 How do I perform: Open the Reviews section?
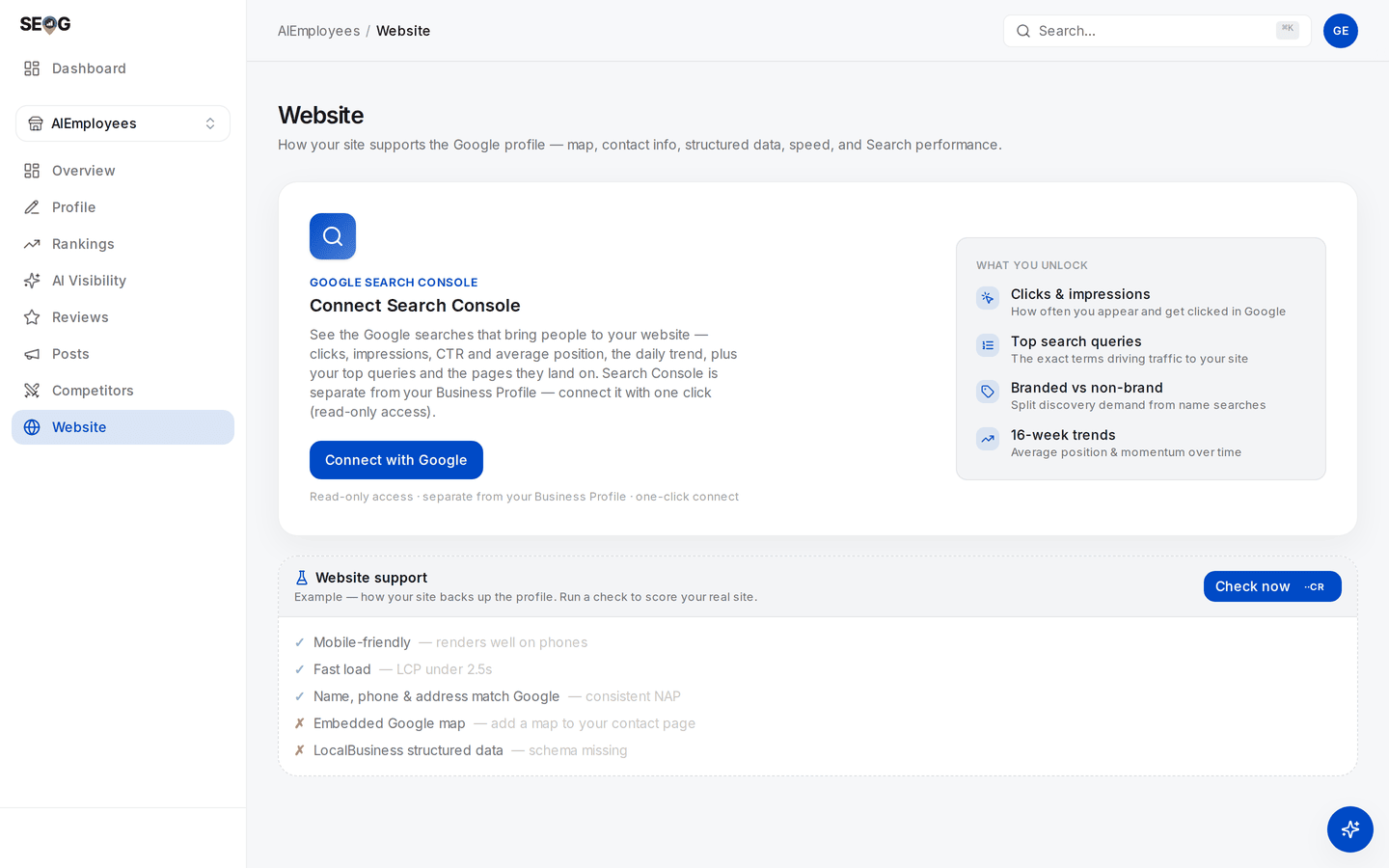[123, 317]
